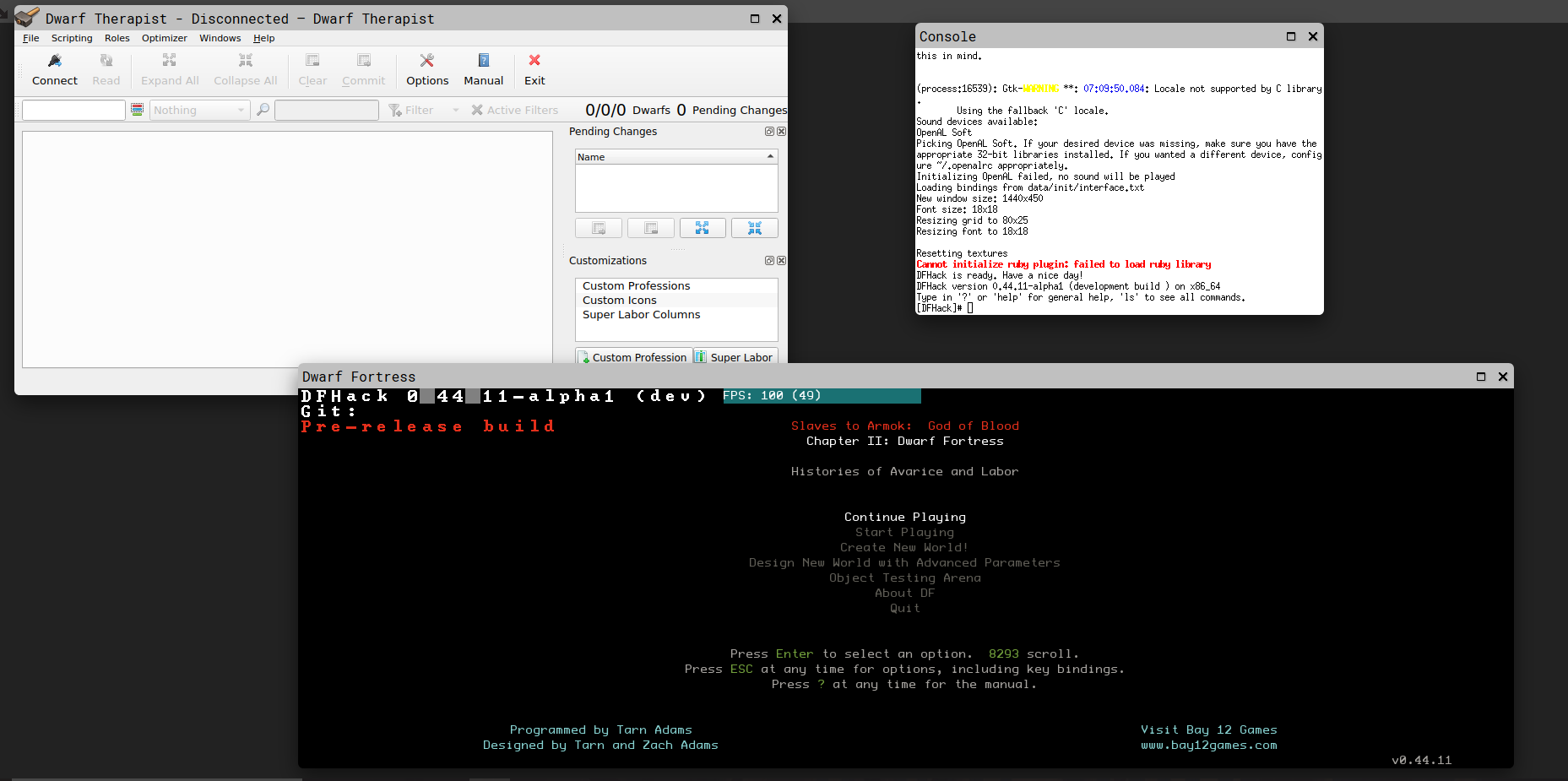Click the Commit toolbar icon
1568x781 pixels.
tap(364, 61)
